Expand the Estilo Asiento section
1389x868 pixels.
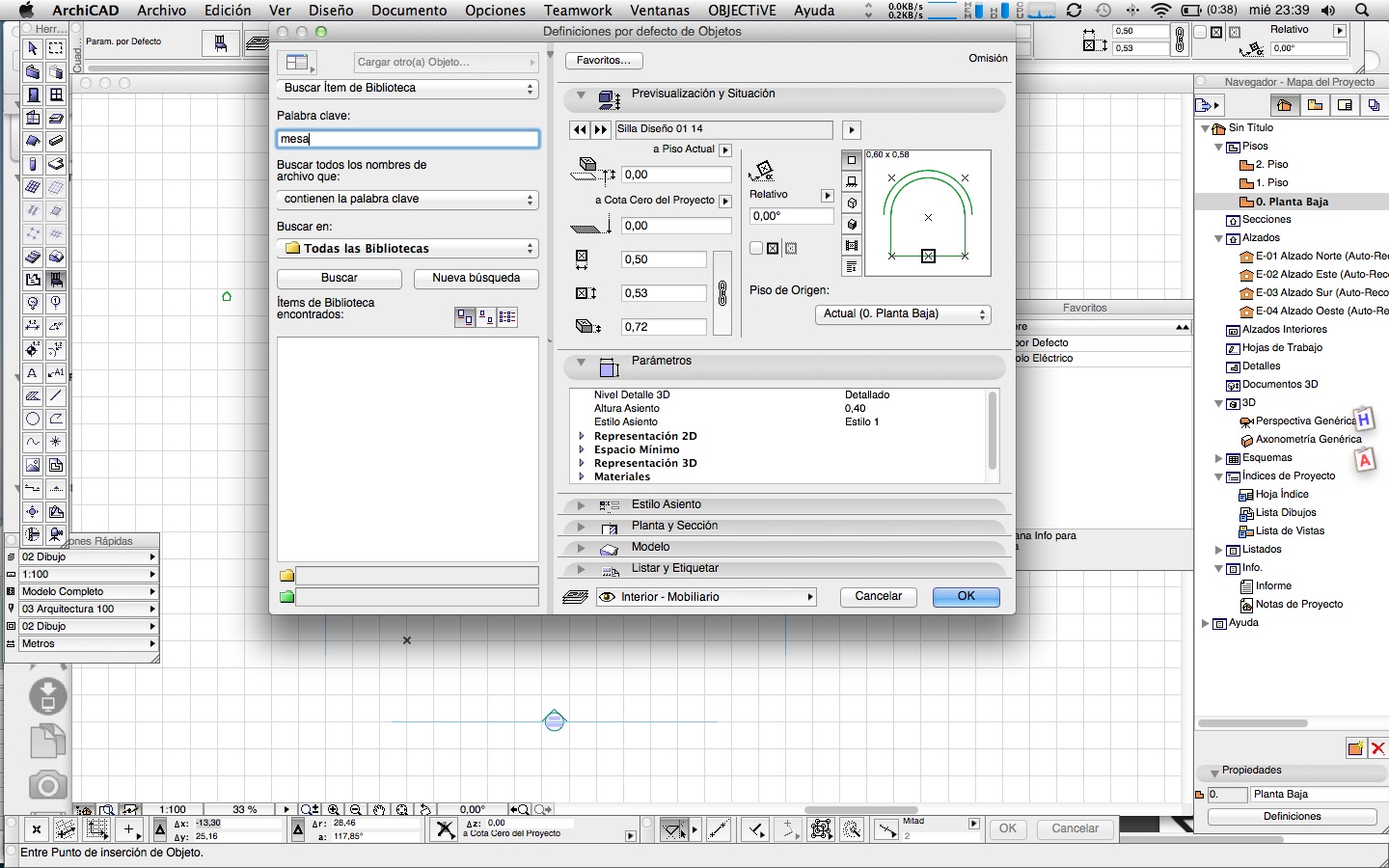tap(581, 505)
